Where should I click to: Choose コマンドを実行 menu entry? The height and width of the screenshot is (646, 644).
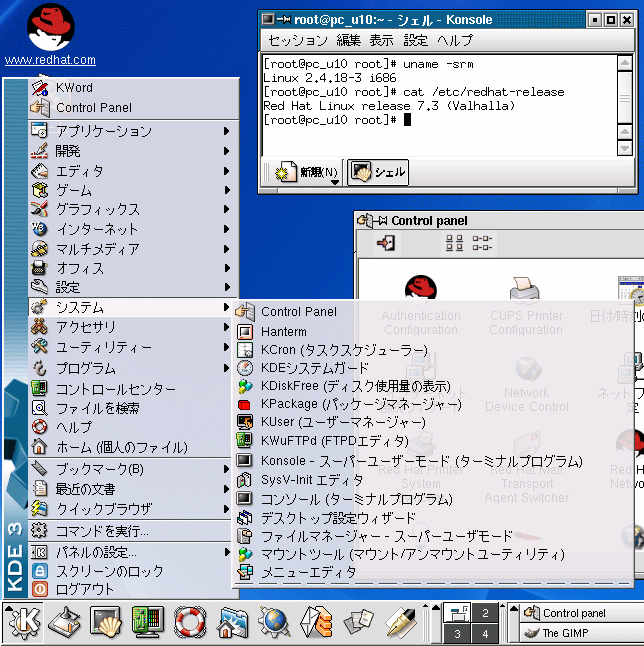(130, 531)
